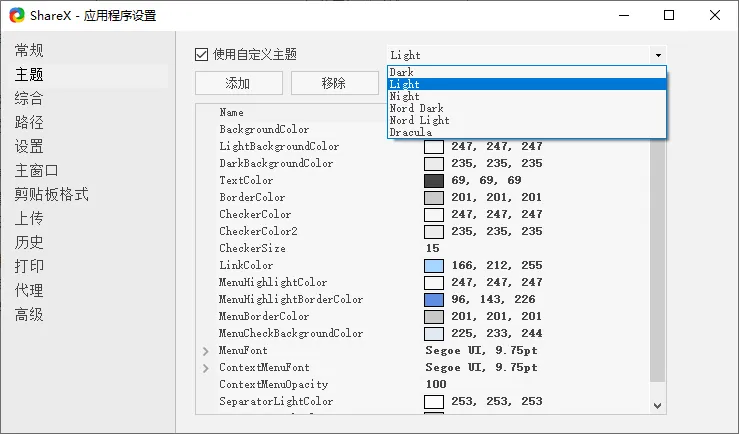The width and height of the screenshot is (739, 434).
Task: Choose the Nord Dark theme option
Action: pyautogui.click(x=527, y=108)
